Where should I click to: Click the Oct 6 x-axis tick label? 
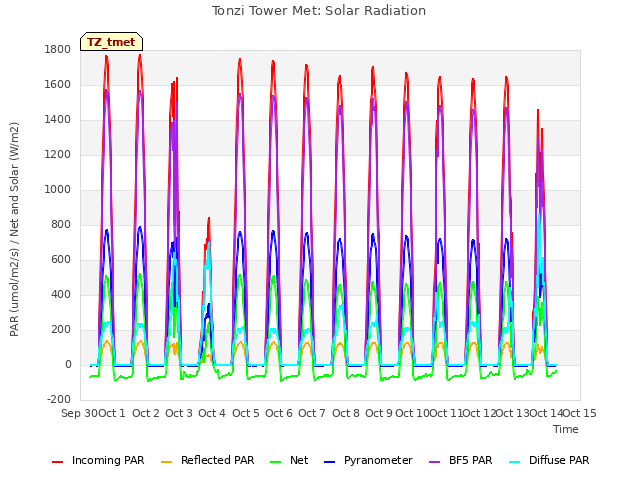(279, 413)
